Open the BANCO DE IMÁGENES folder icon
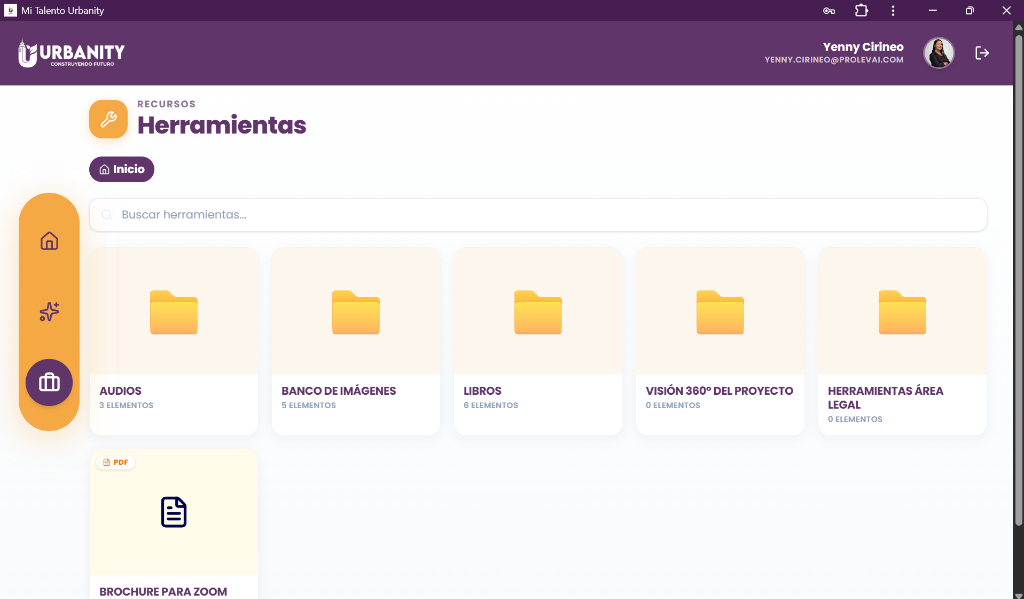Viewport: 1024px width, 599px height. tap(356, 312)
